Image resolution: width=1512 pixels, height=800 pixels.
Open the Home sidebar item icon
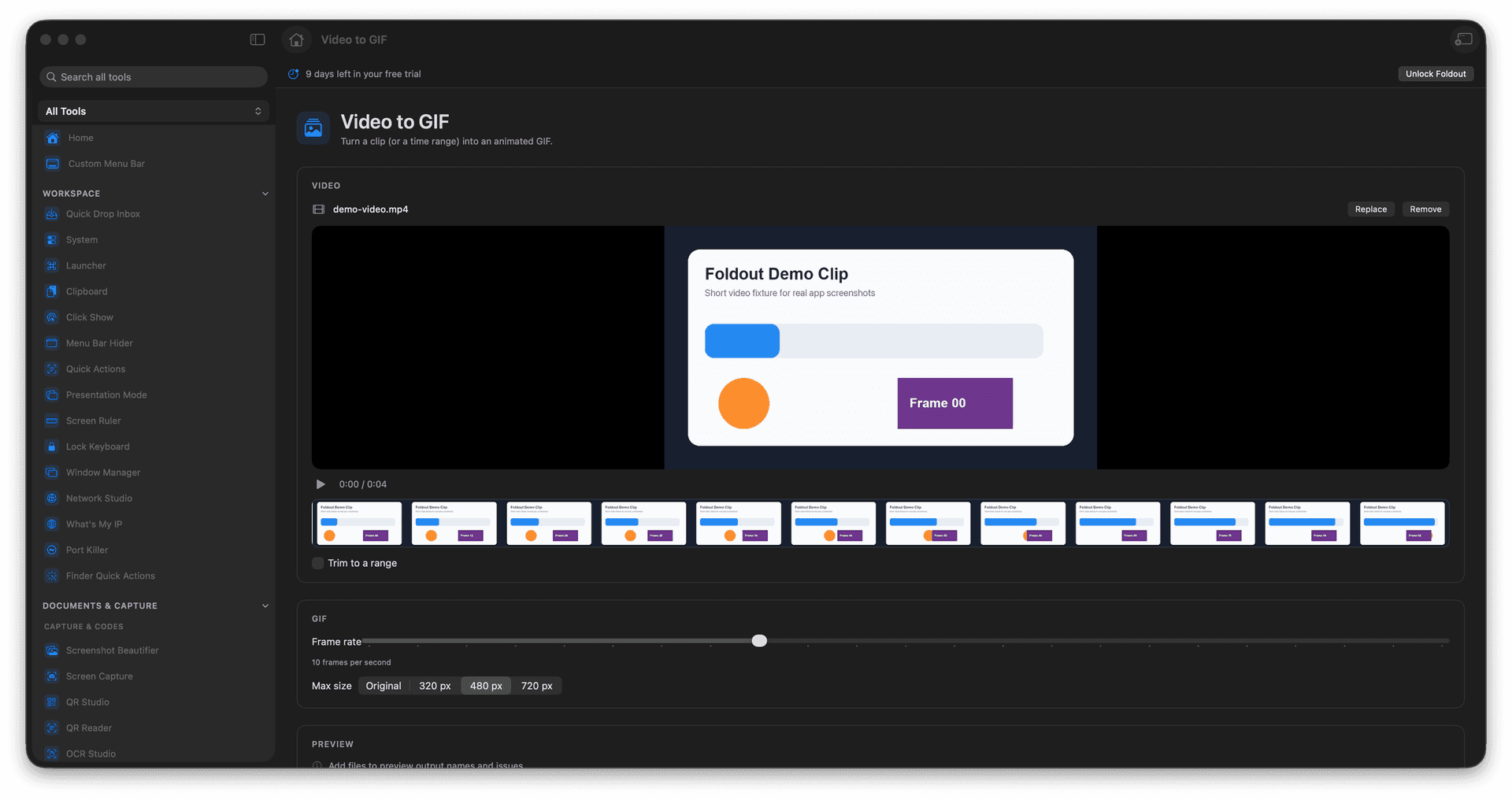(x=53, y=138)
